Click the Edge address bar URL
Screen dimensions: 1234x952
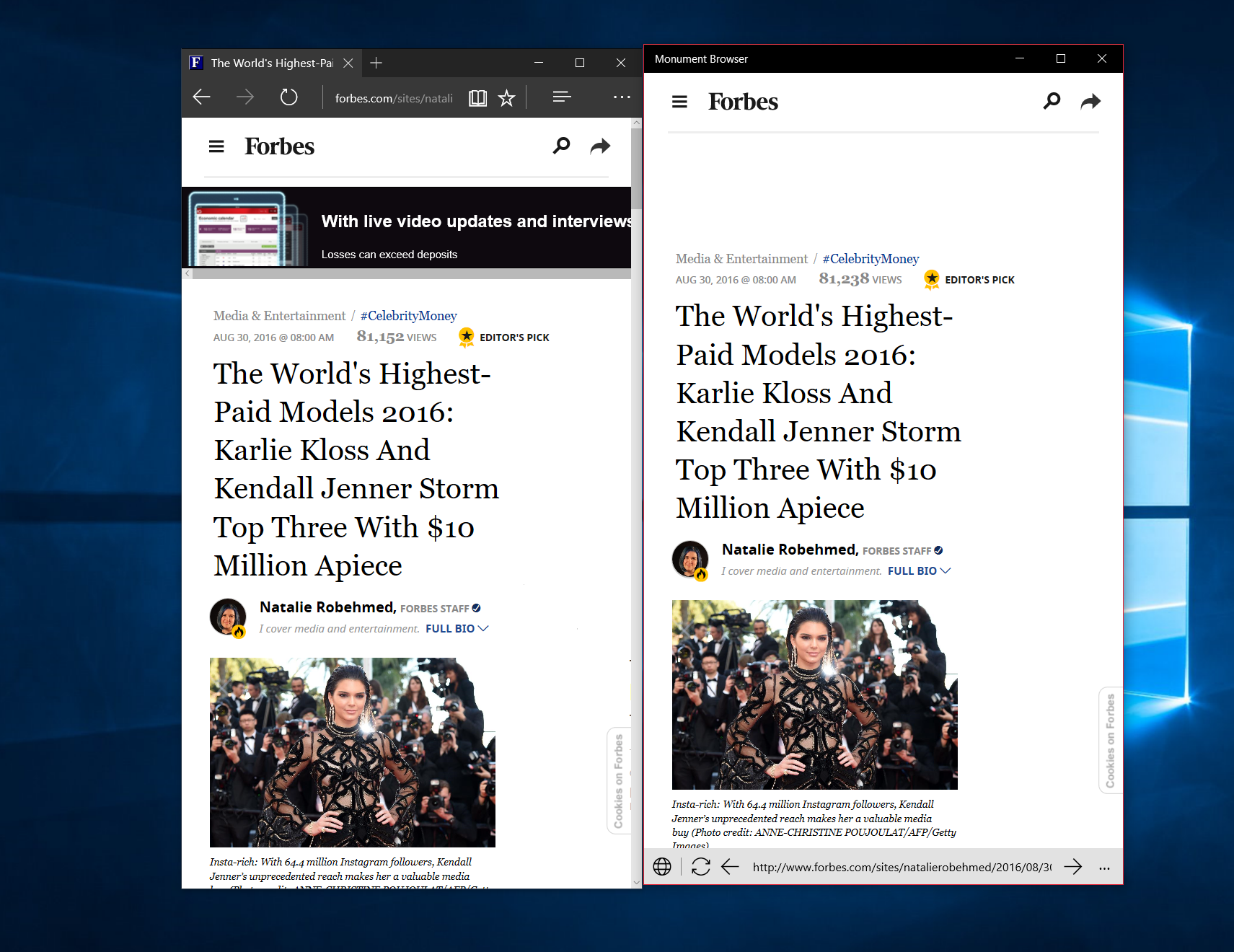(x=394, y=98)
